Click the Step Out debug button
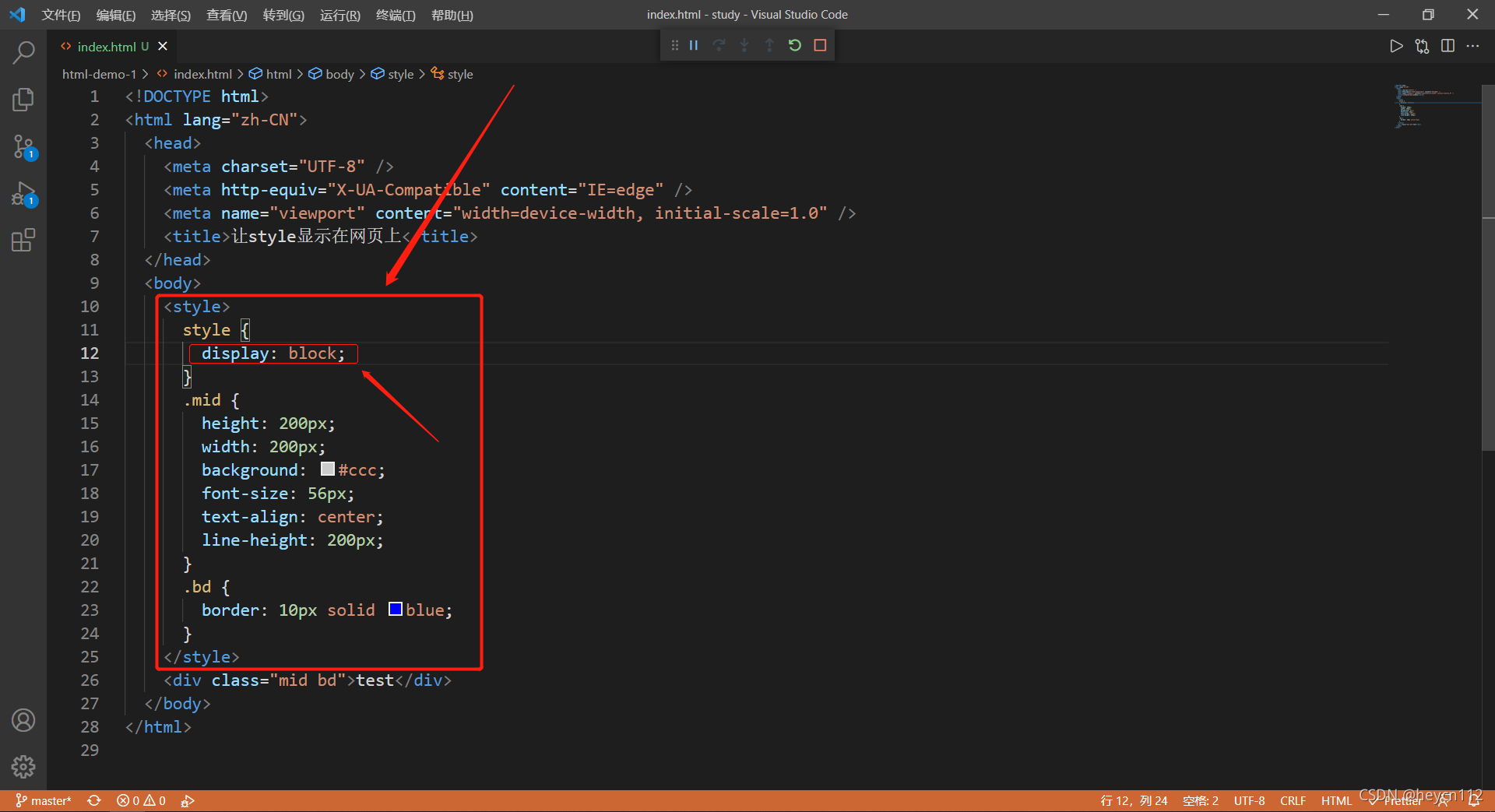The width and height of the screenshot is (1495, 812). pyautogui.click(x=769, y=45)
